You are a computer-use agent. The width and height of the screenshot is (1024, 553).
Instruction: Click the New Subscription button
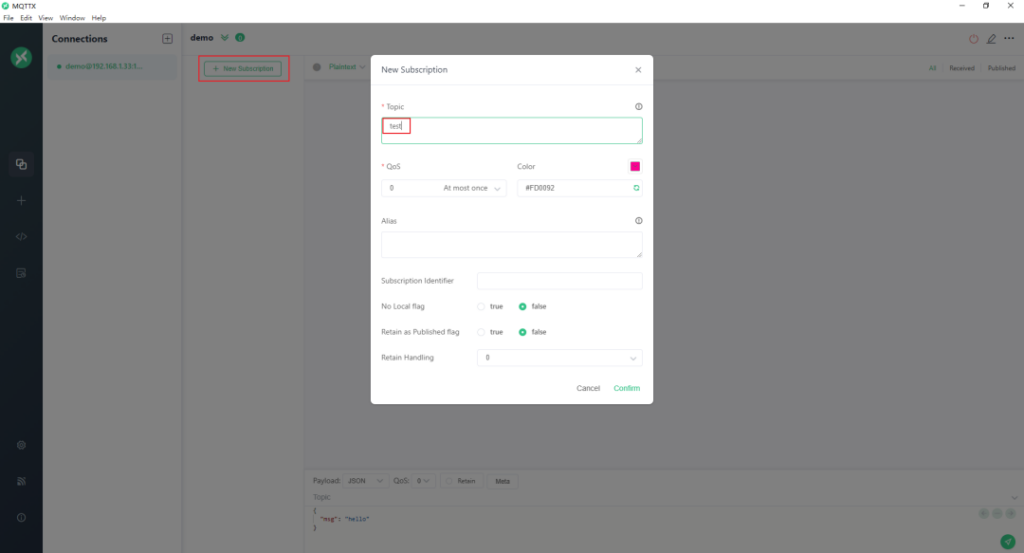click(243, 69)
